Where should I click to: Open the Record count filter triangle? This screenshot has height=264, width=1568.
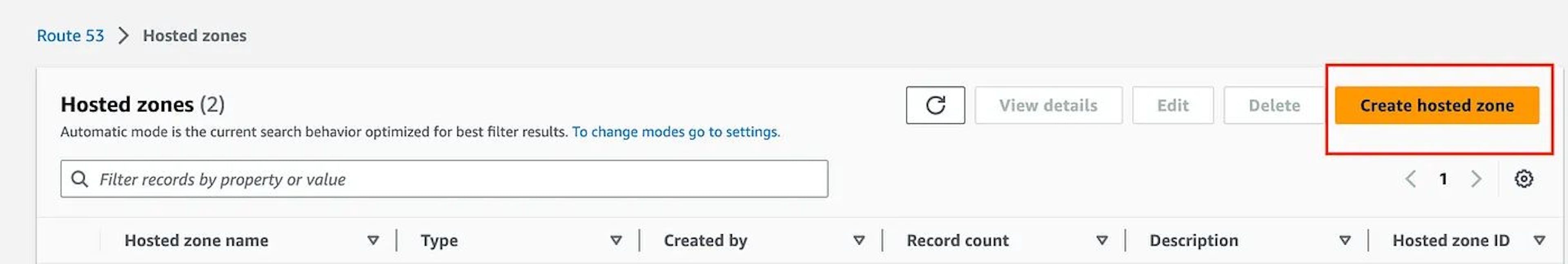coord(1101,240)
